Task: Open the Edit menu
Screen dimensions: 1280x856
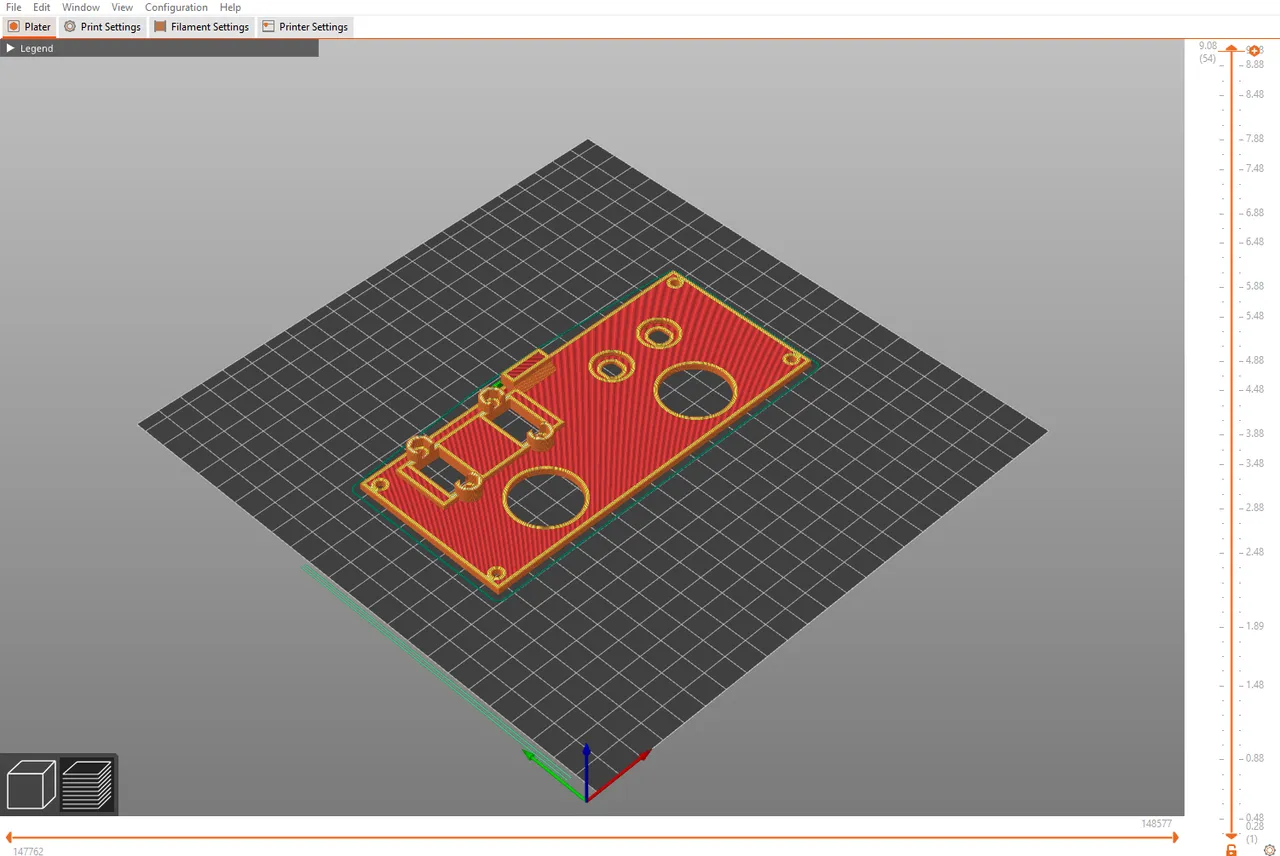Action: pyautogui.click(x=42, y=7)
